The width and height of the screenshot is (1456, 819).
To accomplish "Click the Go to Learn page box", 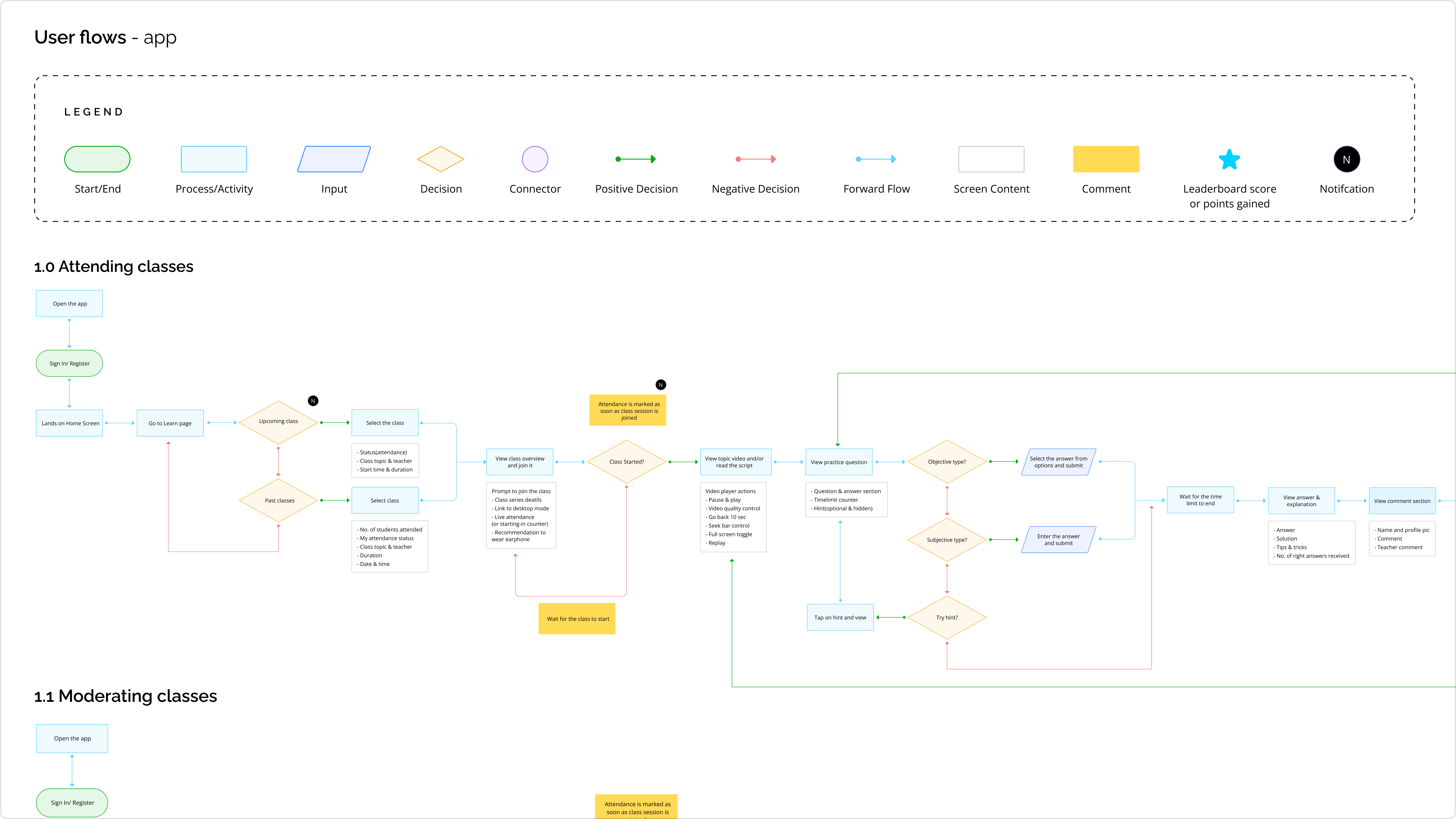I will tap(170, 423).
